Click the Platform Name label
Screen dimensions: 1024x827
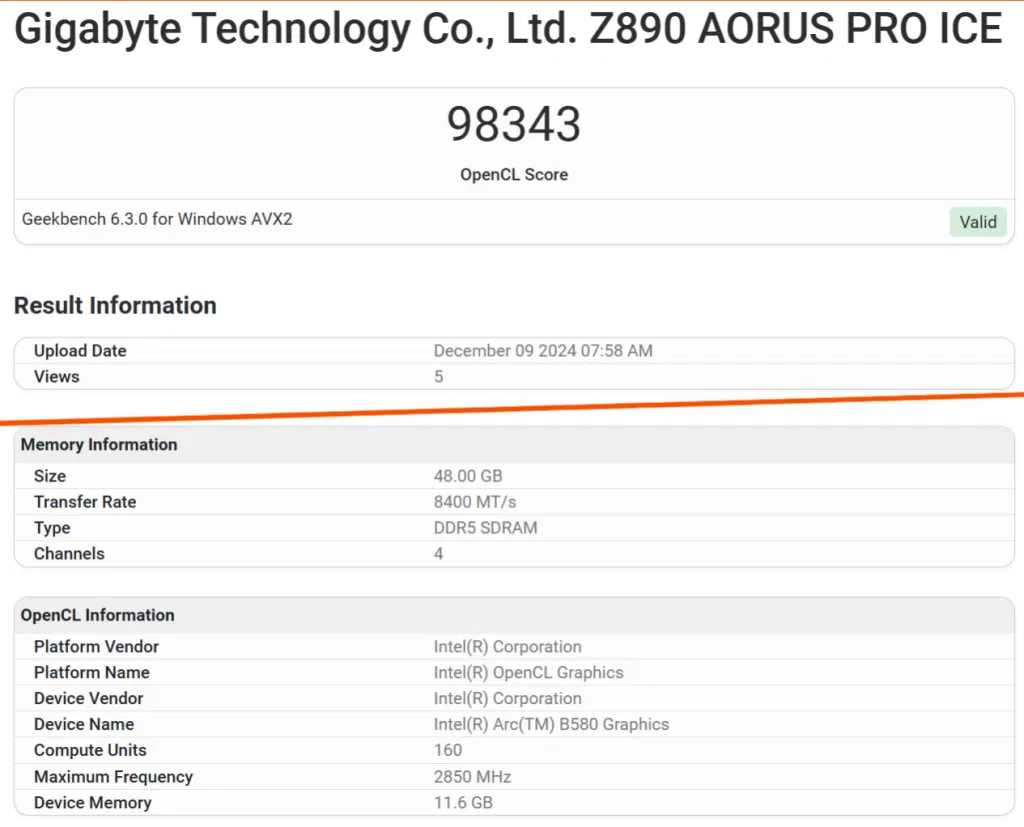tap(91, 673)
